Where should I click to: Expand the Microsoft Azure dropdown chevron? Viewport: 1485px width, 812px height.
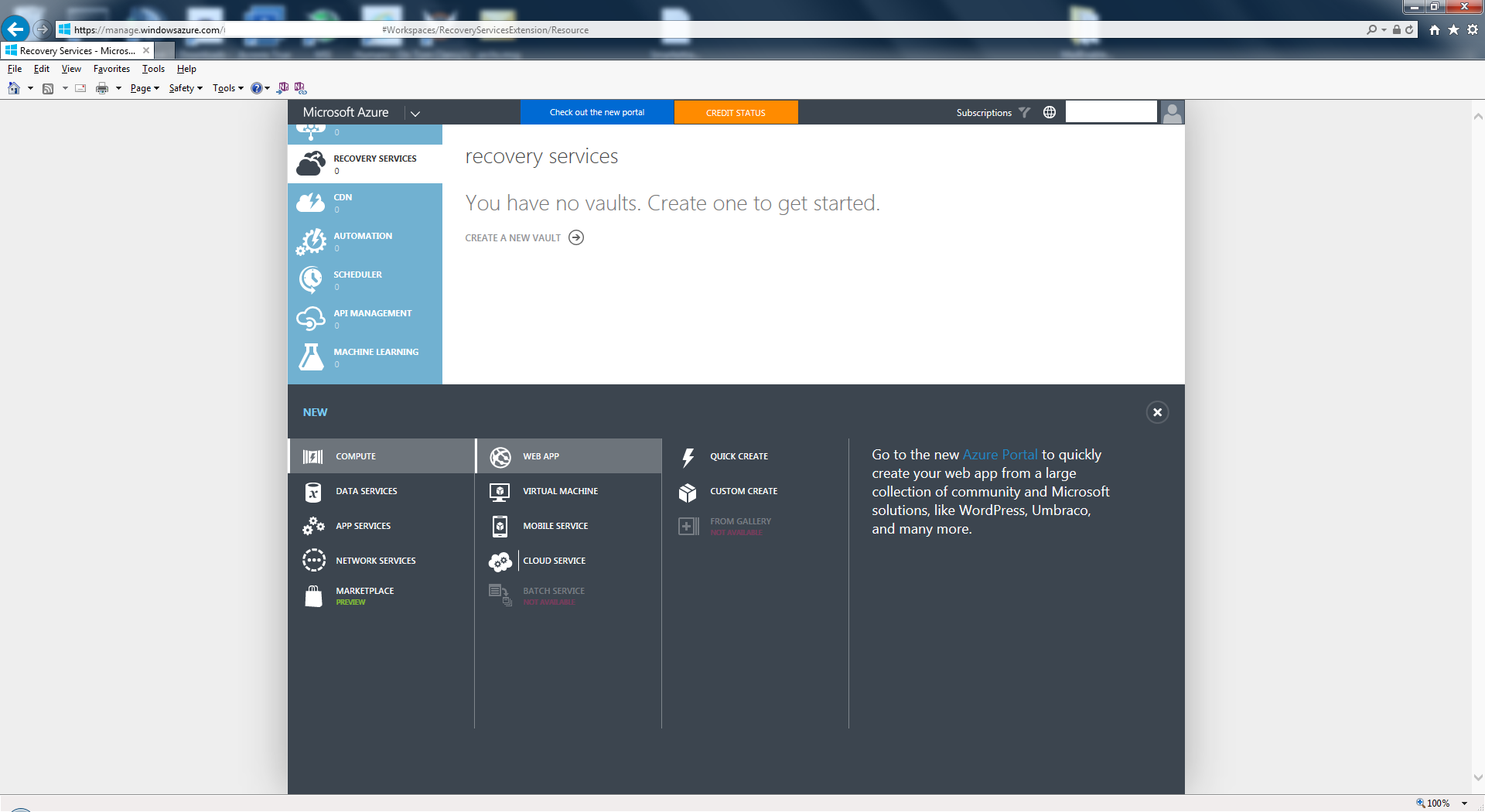415,113
